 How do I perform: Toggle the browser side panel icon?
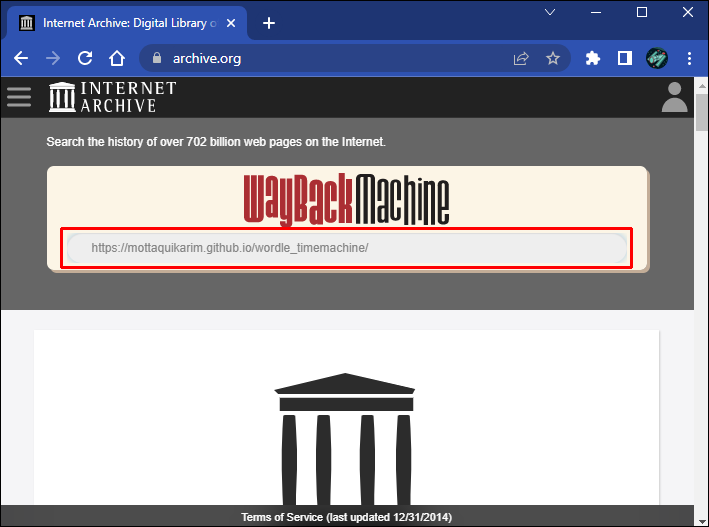click(624, 58)
